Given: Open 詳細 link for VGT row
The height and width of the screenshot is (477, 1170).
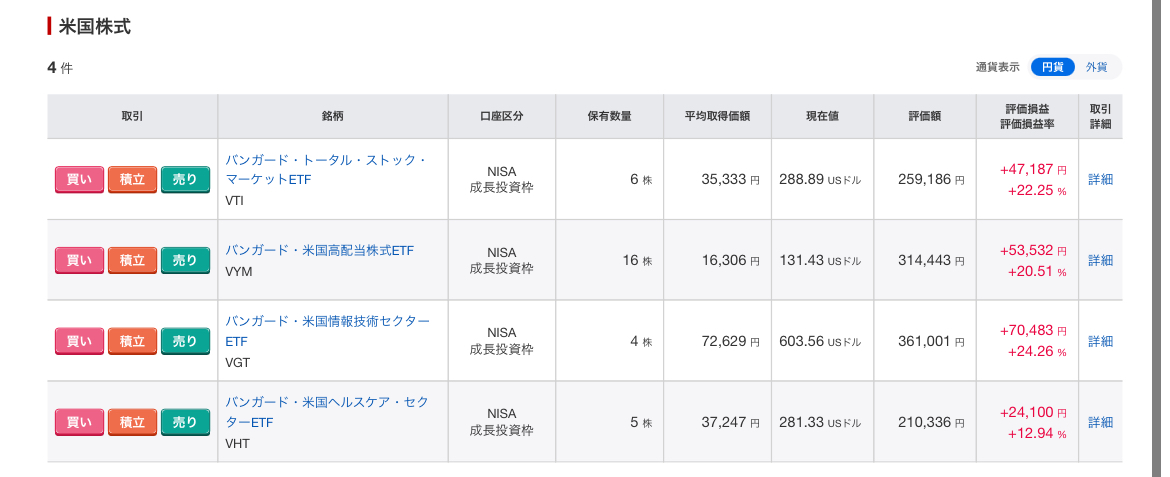Looking at the screenshot, I should click(1100, 341).
